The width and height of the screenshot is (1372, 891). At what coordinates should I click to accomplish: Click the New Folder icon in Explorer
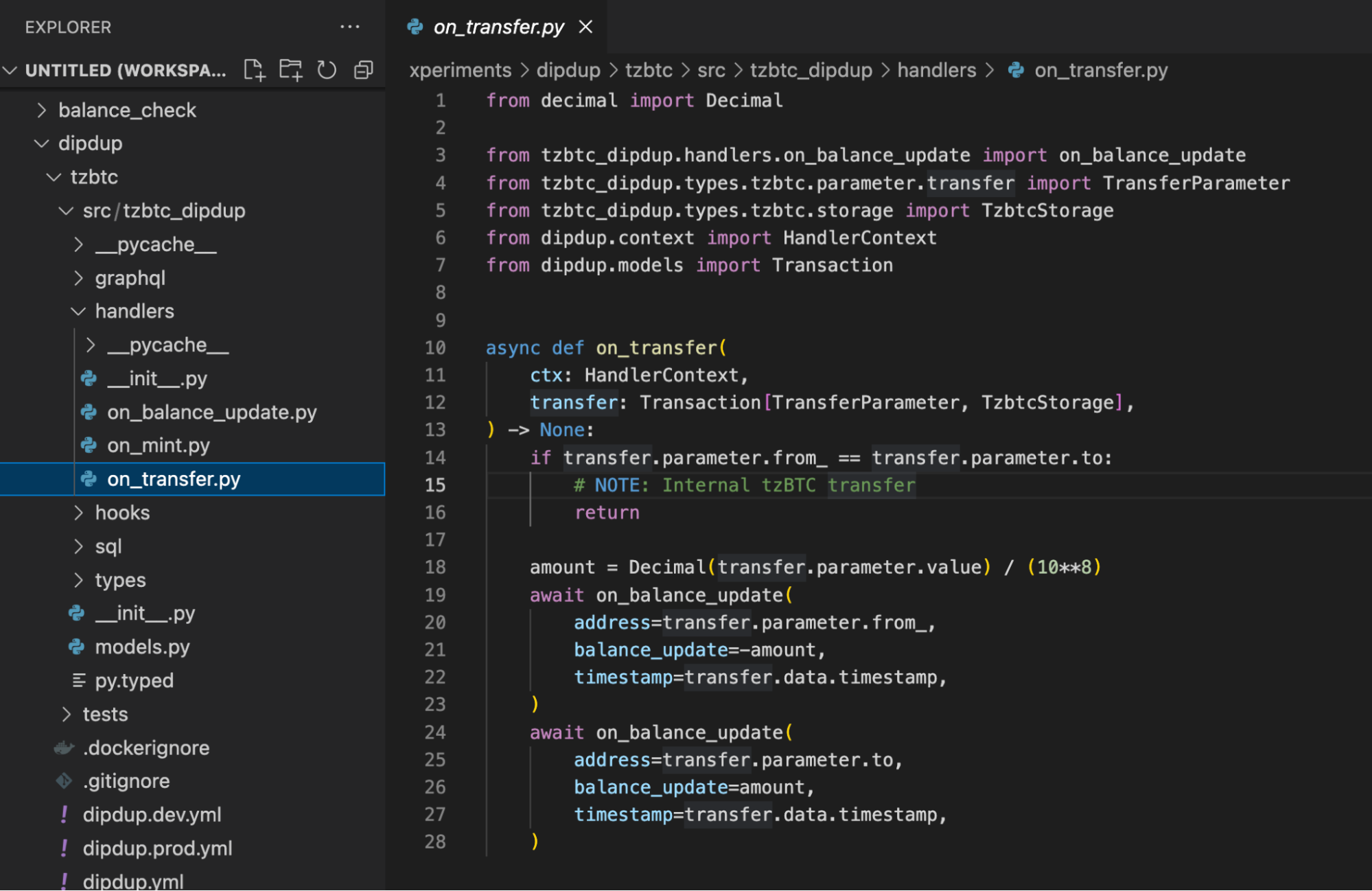click(290, 70)
